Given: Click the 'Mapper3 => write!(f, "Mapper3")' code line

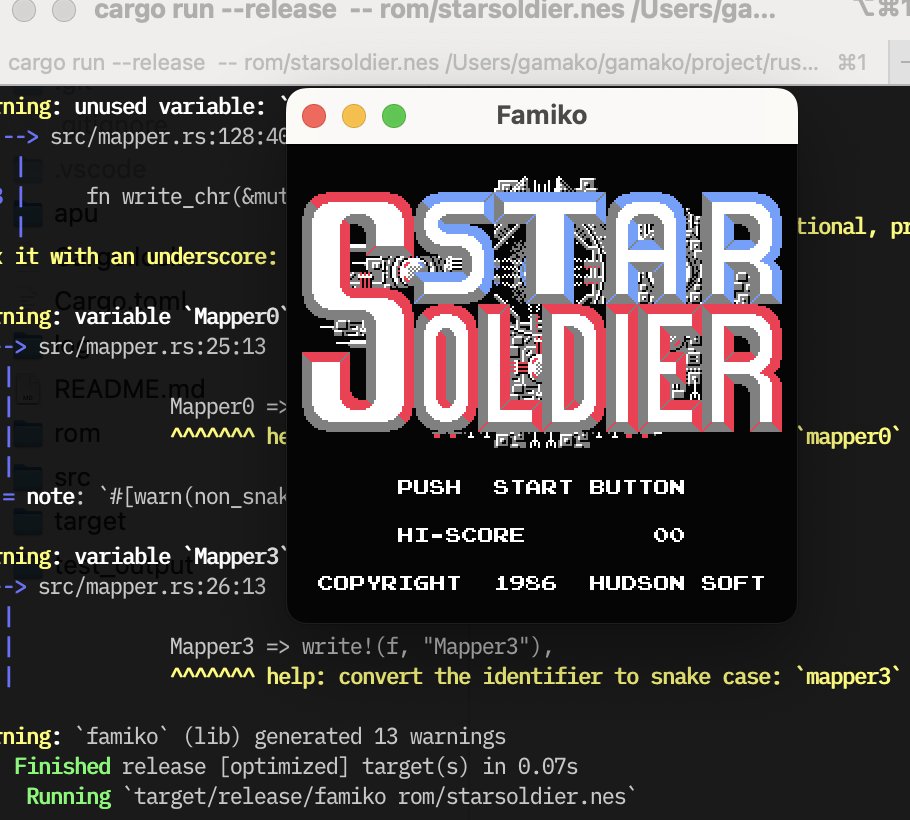Looking at the screenshot, I should point(361,646).
